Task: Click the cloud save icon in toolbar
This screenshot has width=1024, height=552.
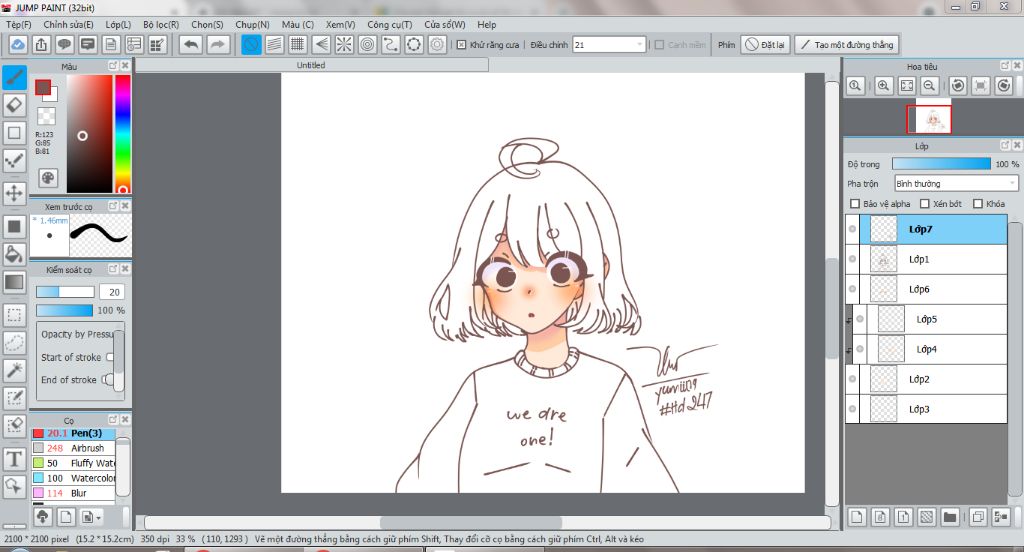Action: click(18, 44)
